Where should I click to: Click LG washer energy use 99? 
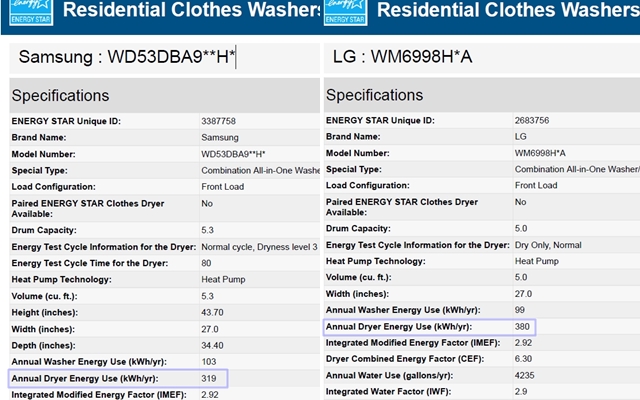point(520,310)
